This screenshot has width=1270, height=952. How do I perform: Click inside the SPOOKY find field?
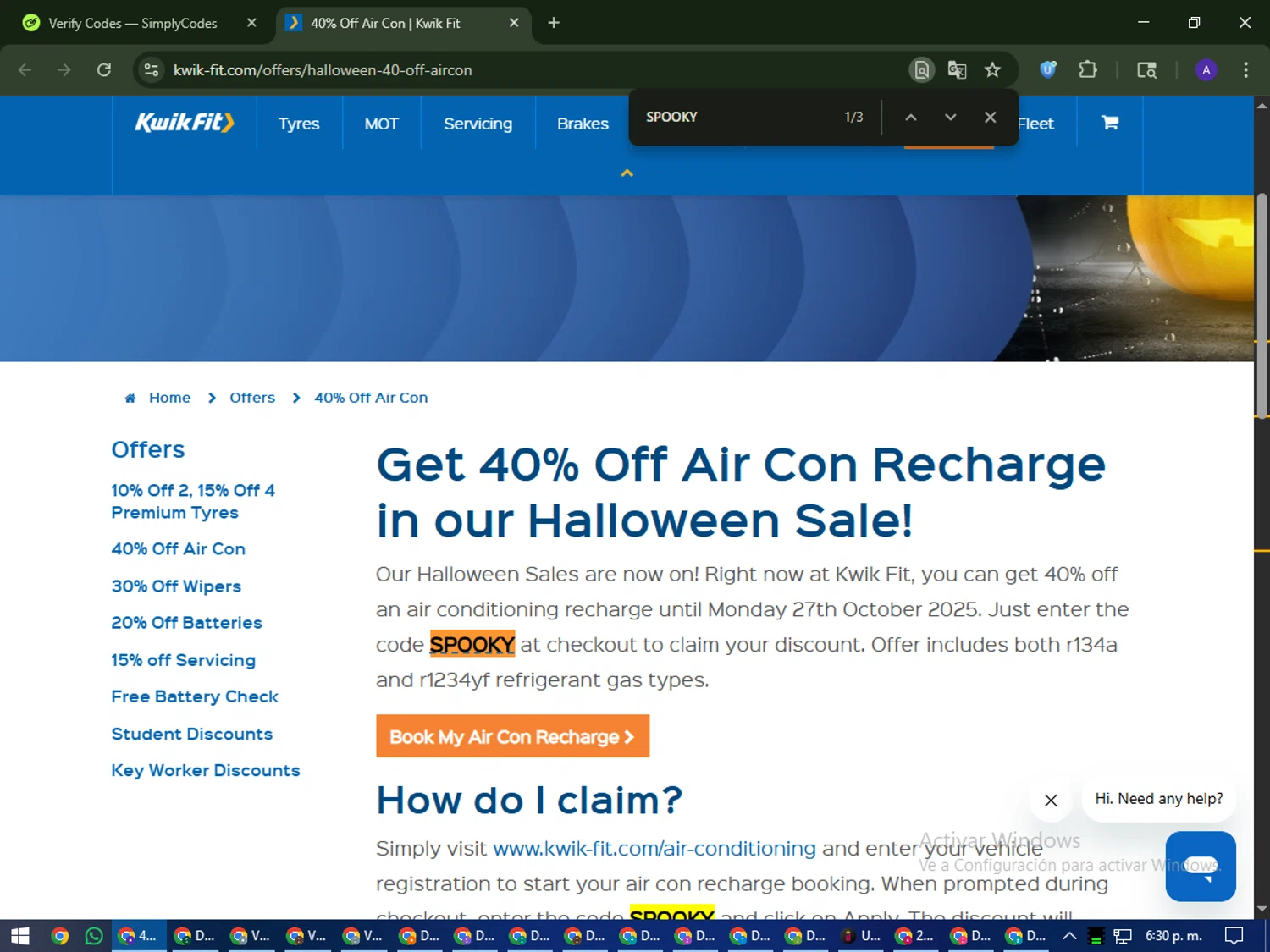pos(737,117)
